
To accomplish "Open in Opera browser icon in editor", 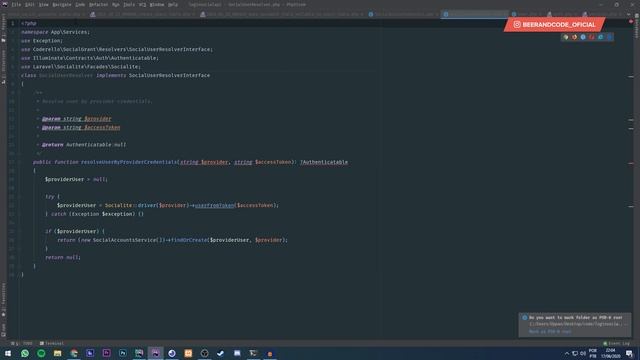I will 592,37.
